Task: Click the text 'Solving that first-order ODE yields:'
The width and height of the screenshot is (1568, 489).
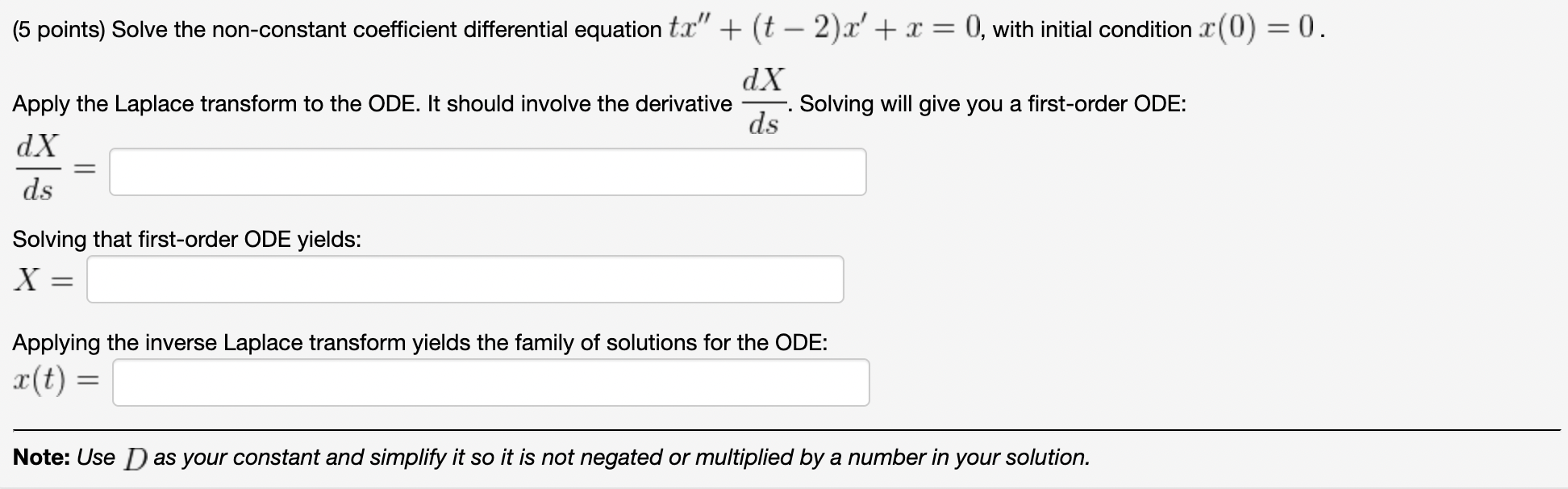Action: (x=186, y=239)
